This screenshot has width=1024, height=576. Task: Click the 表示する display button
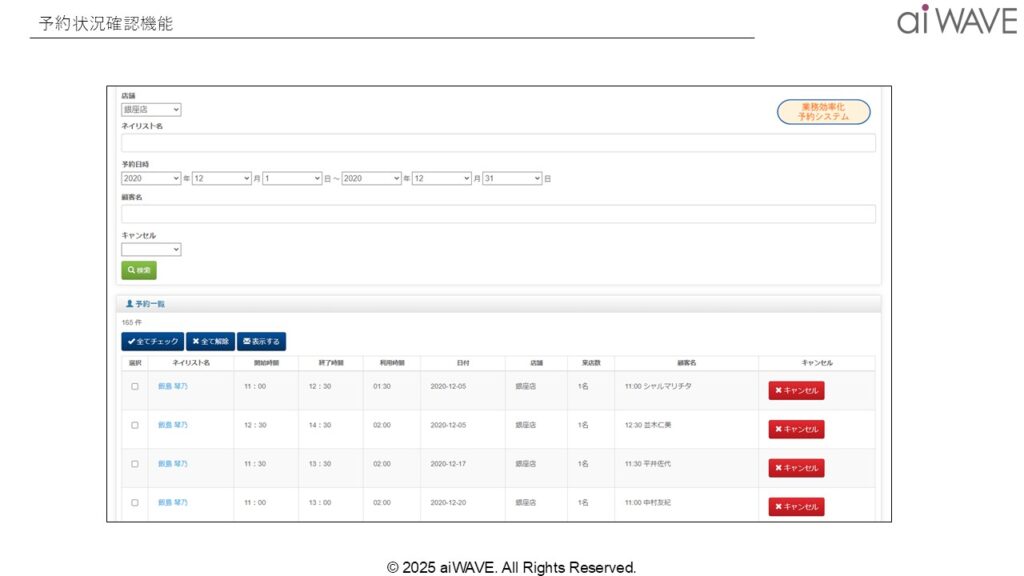261,341
